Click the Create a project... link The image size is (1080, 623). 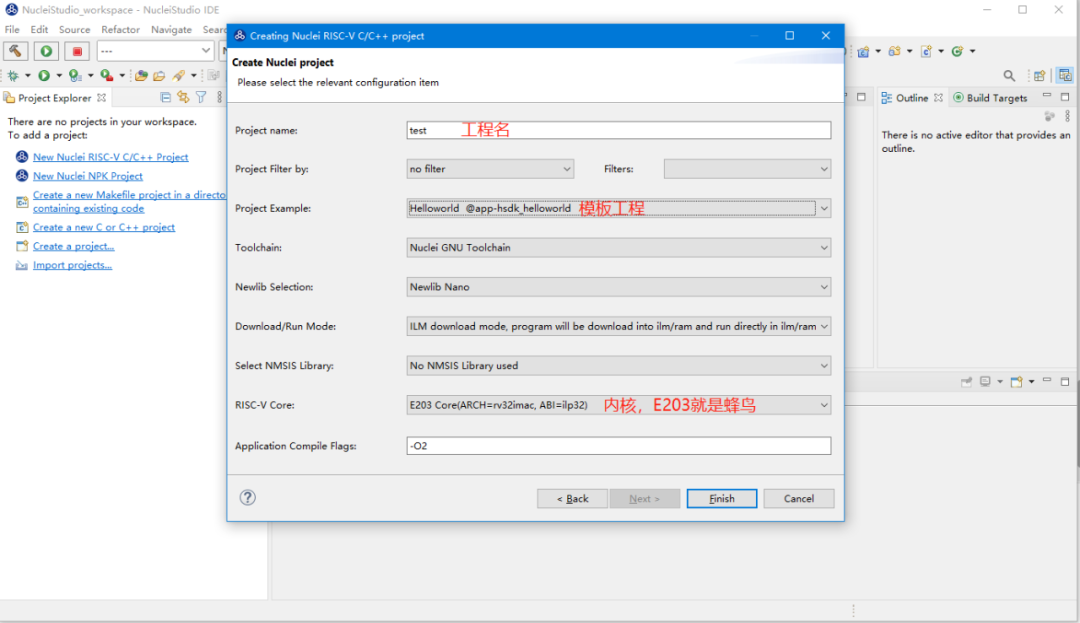point(73,246)
